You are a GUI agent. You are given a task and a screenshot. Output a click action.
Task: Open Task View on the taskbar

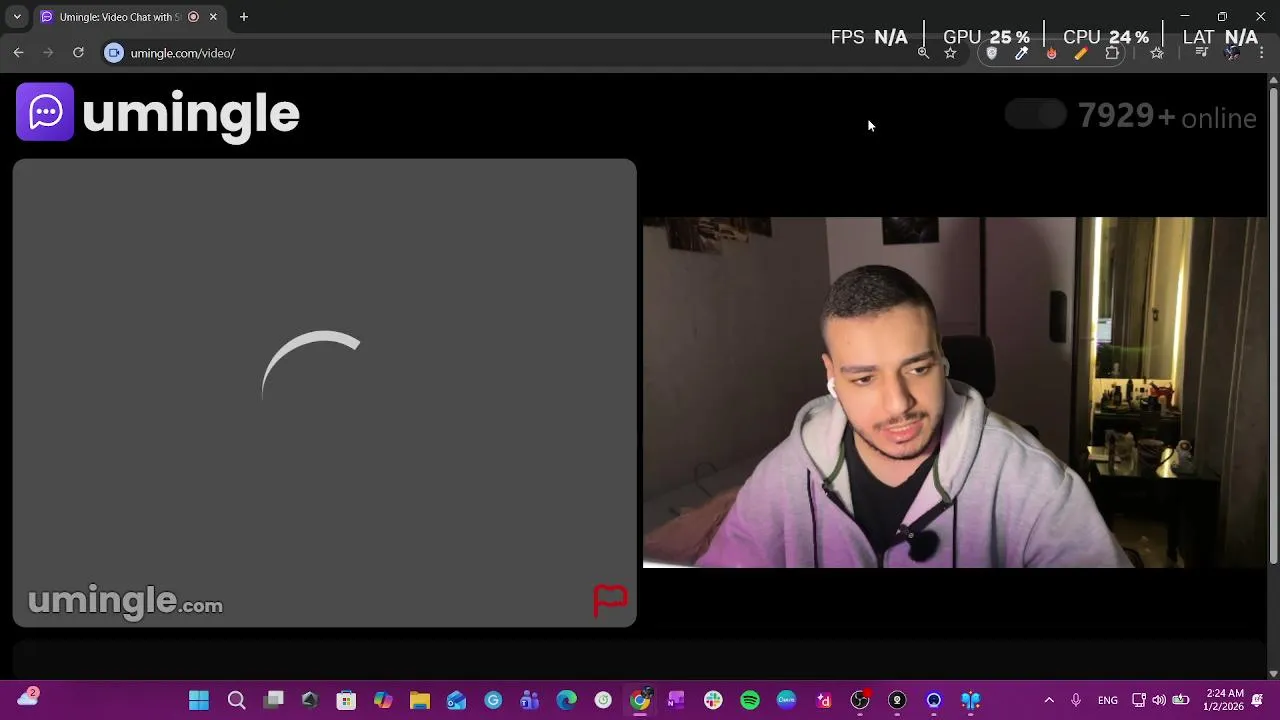tap(273, 700)
